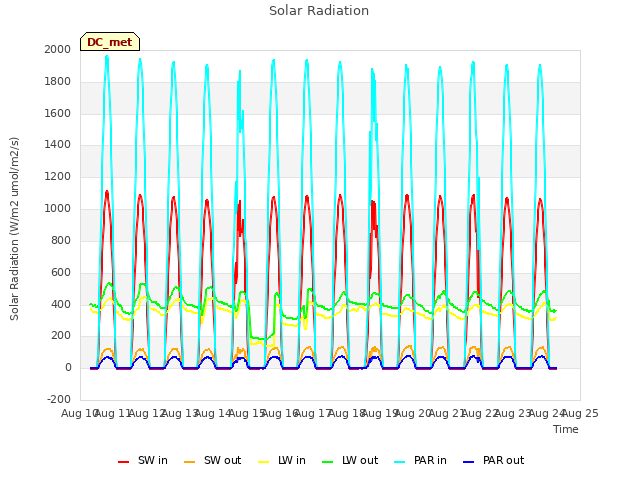Click the 2000 y-axis tick label
Screen dimensions: 640x480
pos(58,49)
